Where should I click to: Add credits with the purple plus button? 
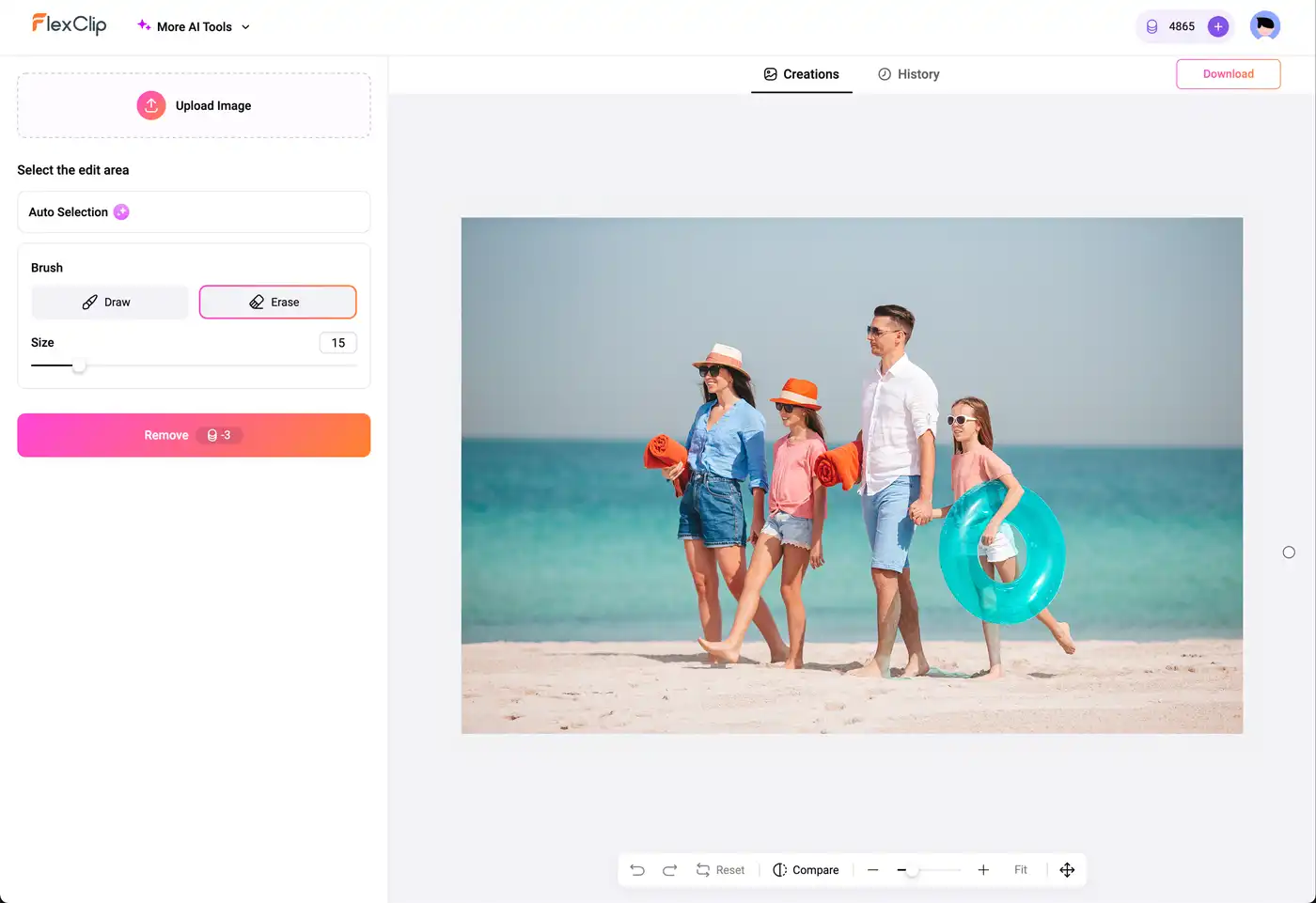point(1218,26)
